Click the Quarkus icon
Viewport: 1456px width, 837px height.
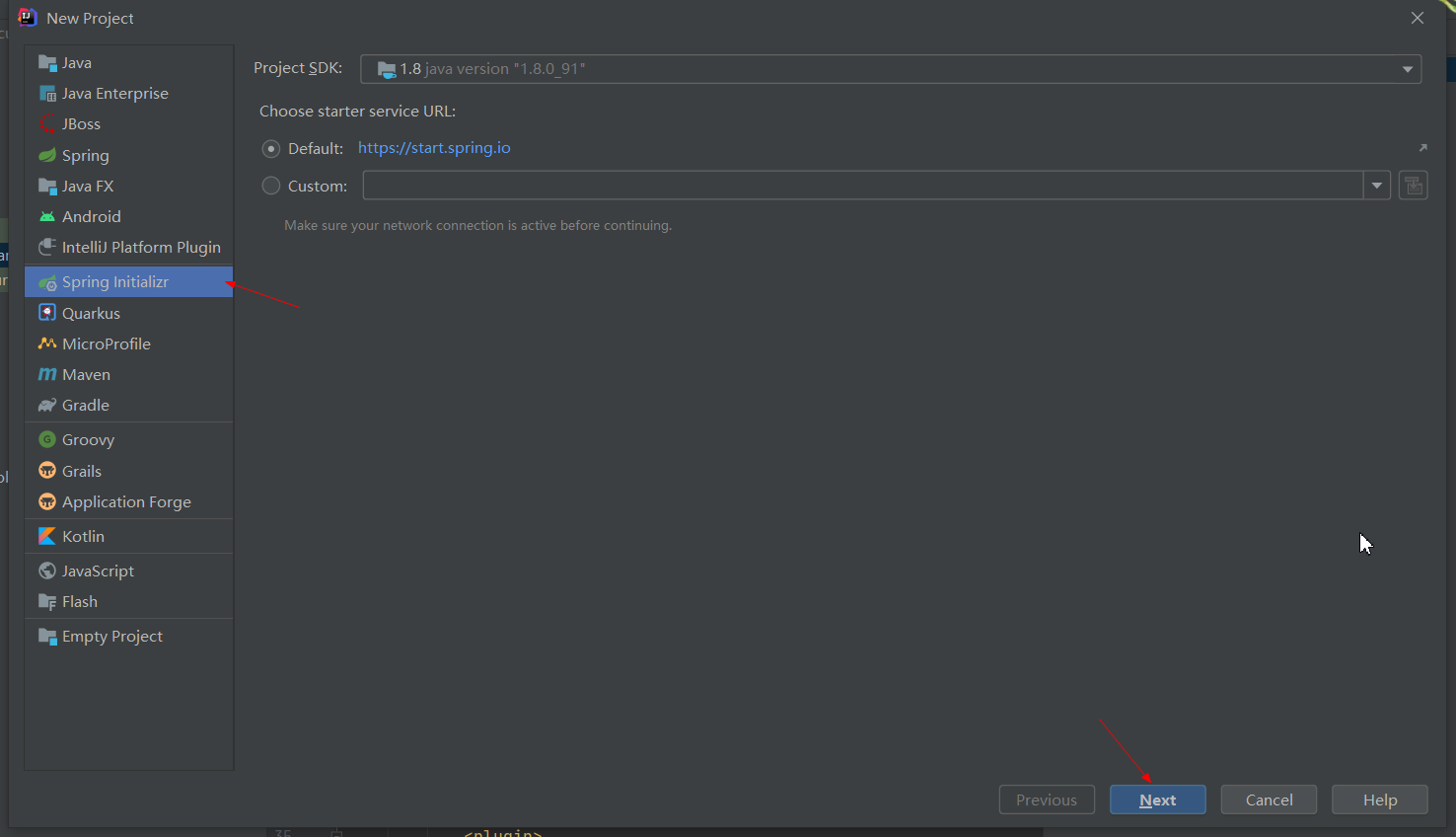coord(47,313)
